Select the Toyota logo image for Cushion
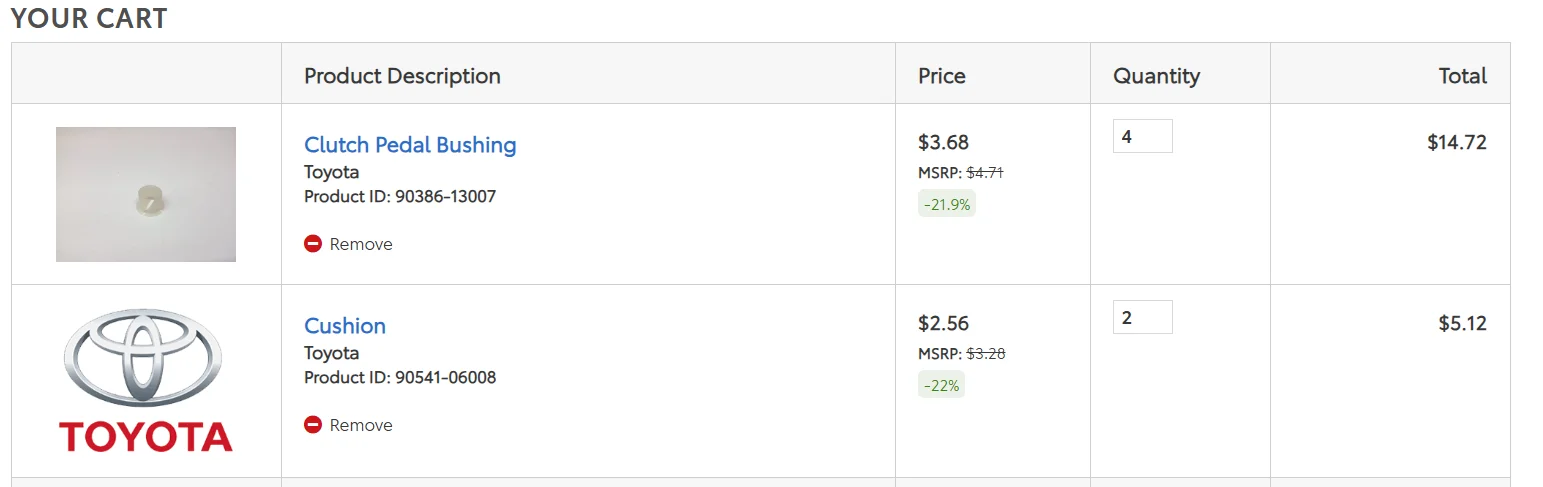Viewport: 1543px width, 487px height. (146, 380)
